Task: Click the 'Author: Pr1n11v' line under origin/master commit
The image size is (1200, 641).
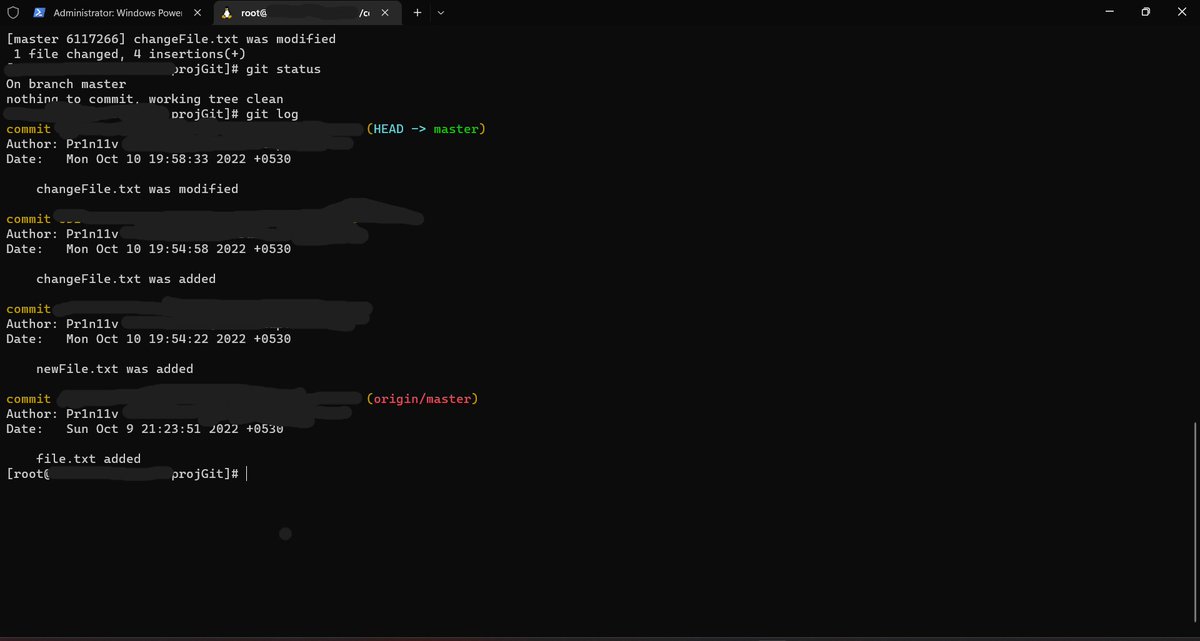Action: tap(62, 414)
